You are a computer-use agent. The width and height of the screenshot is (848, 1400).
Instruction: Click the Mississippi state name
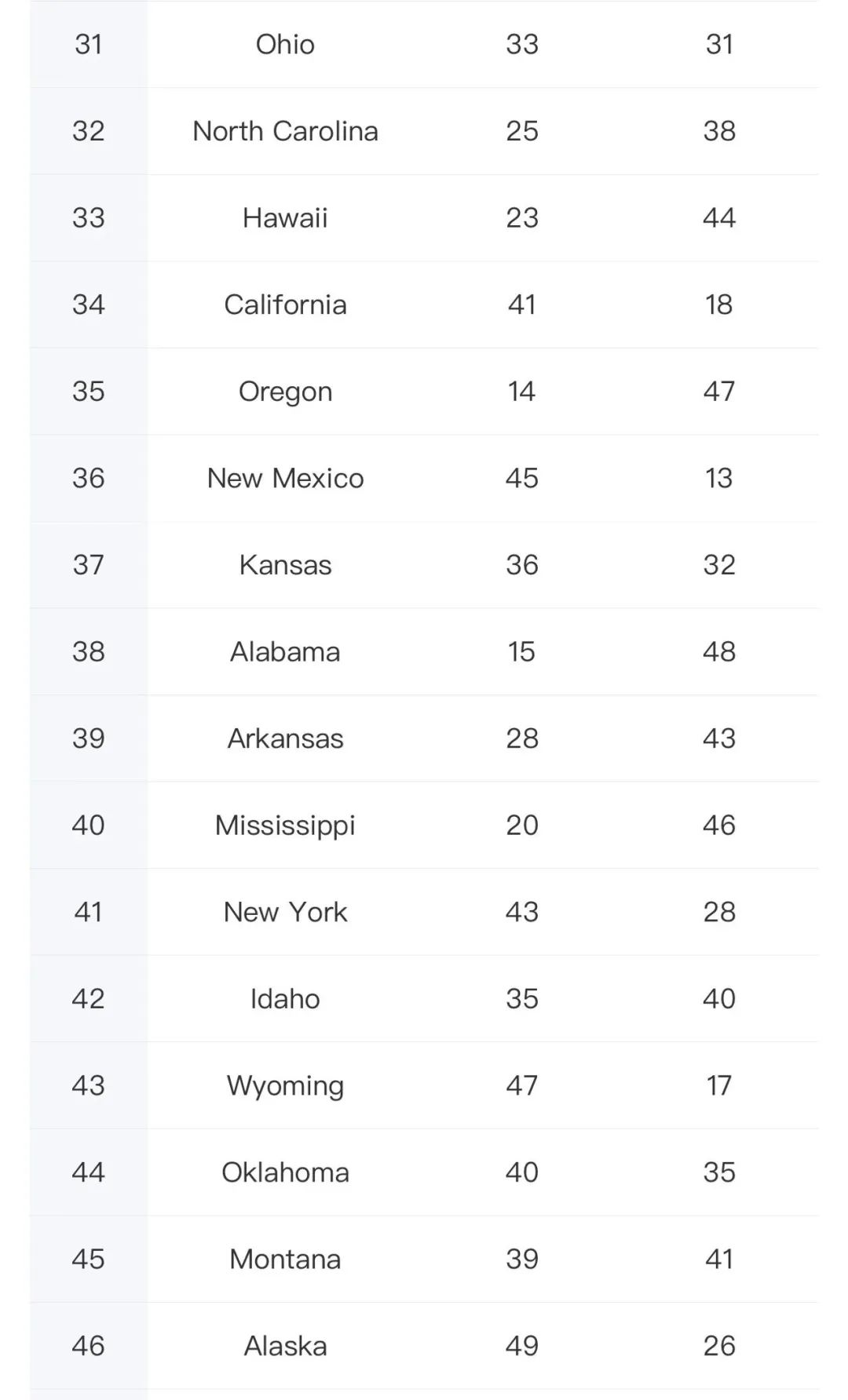tap(285, 826)
